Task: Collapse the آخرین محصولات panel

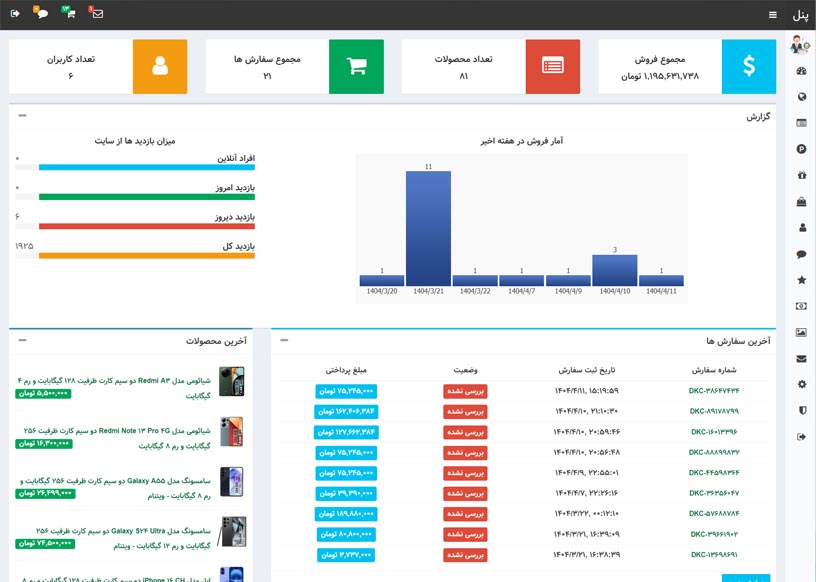Action: point(22,340)
